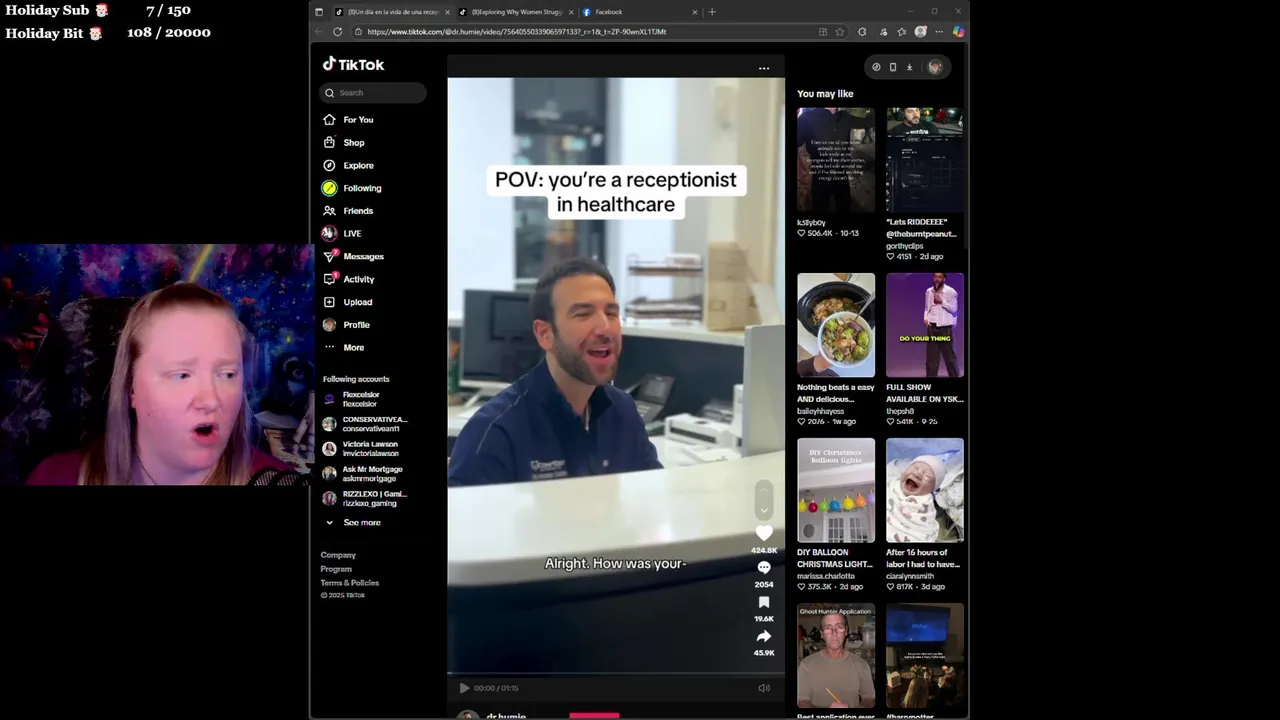Go to the previous video
This screenshot has width=1280, height=720.
764,489
